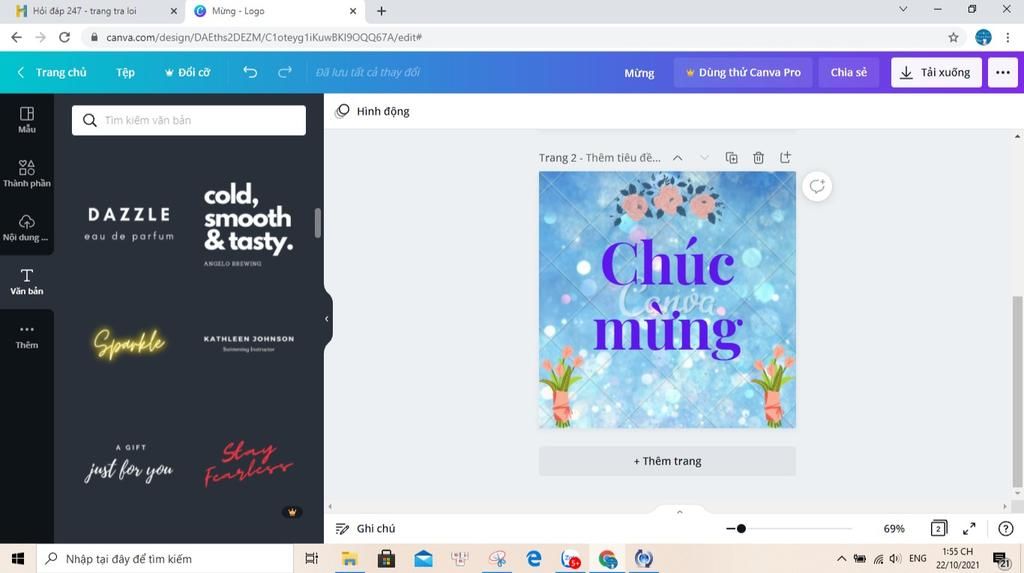1024x573 pixels.
Task: Select cold, smooth & tasty text template
Action: pos(248,223)
